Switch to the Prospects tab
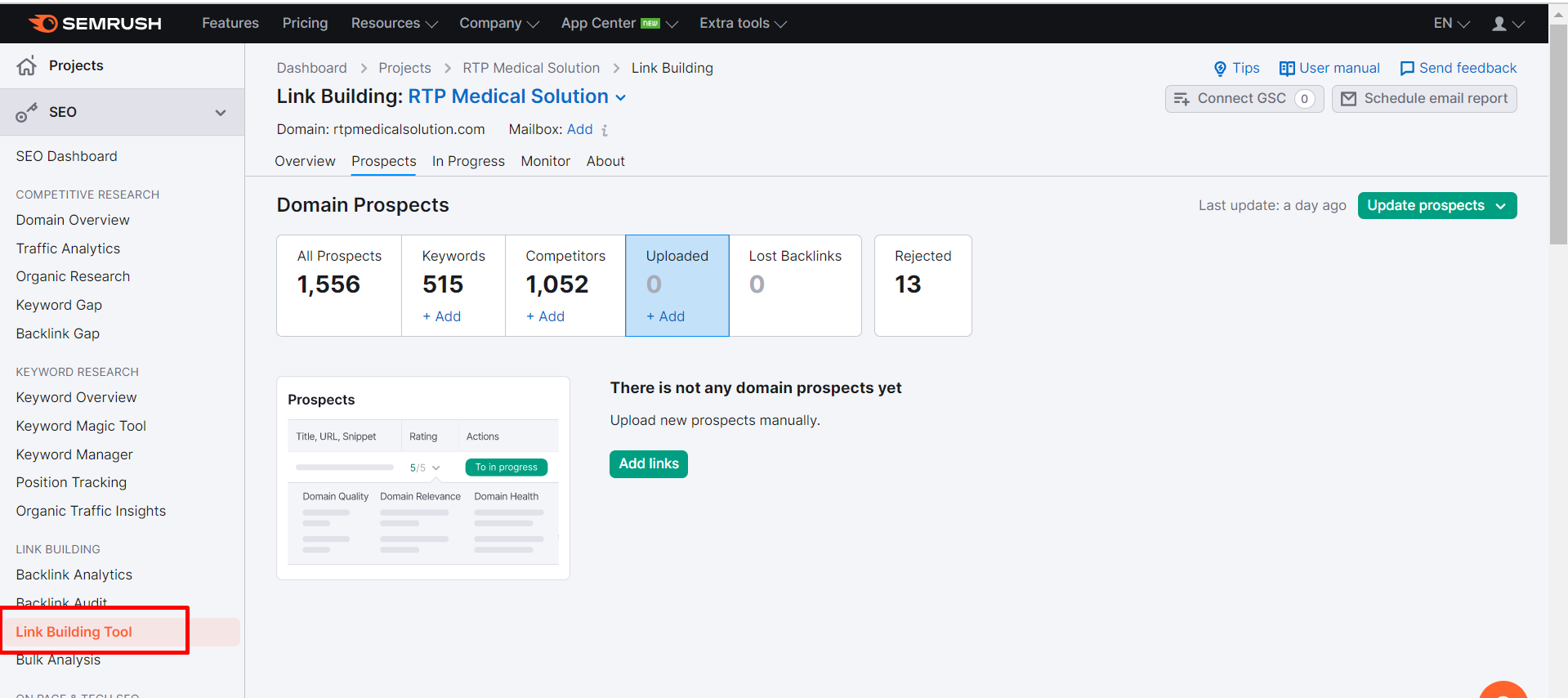The image size is (1568, 698). click(x=384, y=162)
